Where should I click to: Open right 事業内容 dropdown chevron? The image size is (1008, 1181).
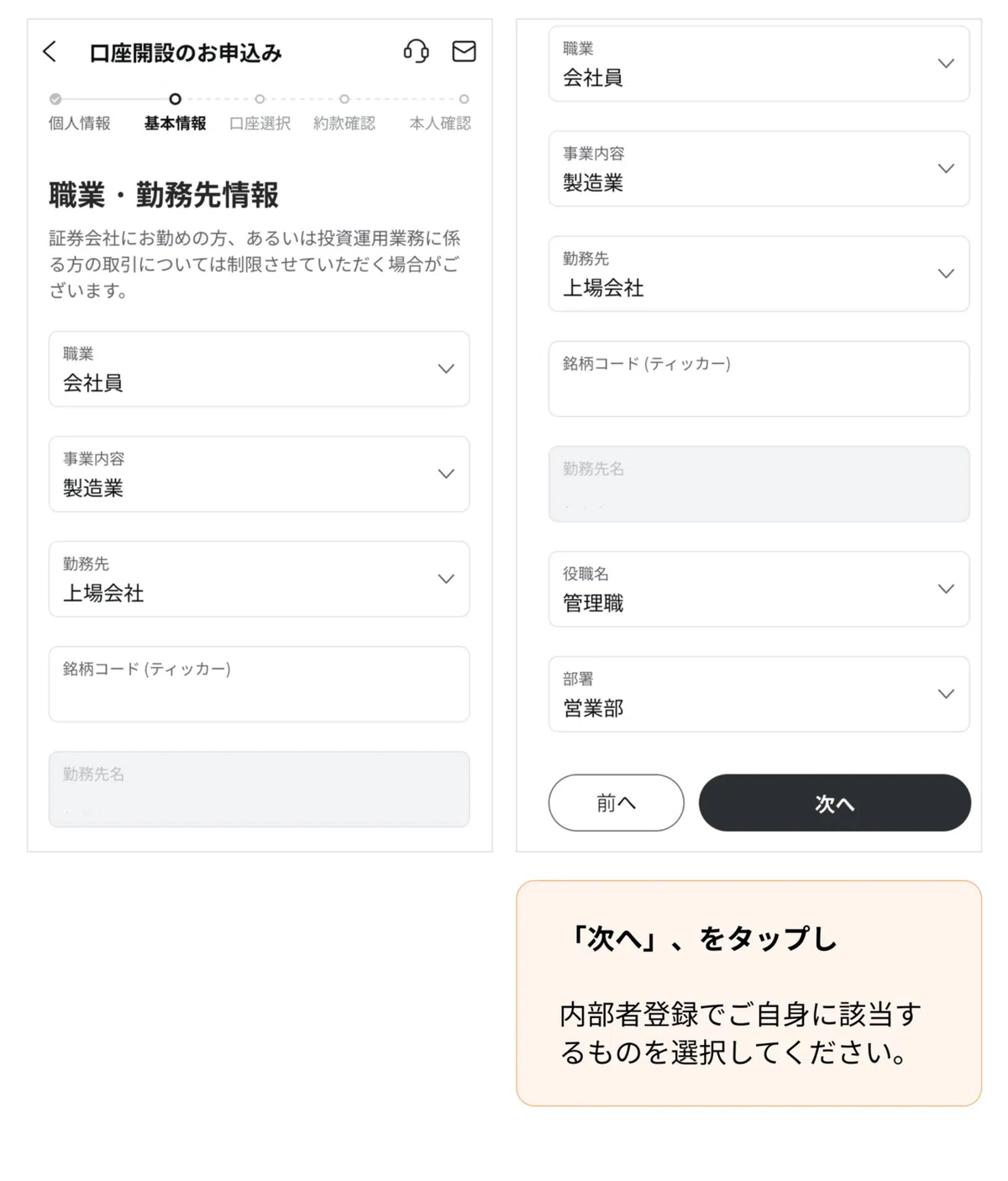pyautogui.click(x=946, y=169)
